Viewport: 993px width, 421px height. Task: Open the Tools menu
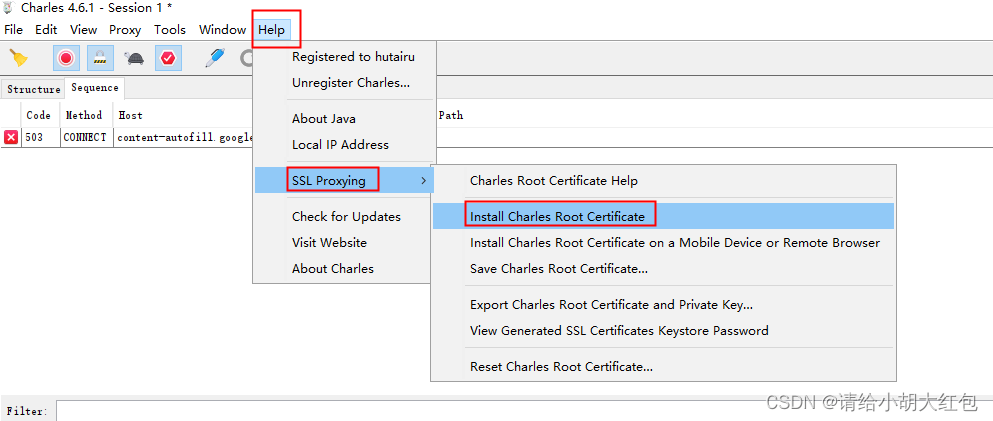[x=170, y=30]
